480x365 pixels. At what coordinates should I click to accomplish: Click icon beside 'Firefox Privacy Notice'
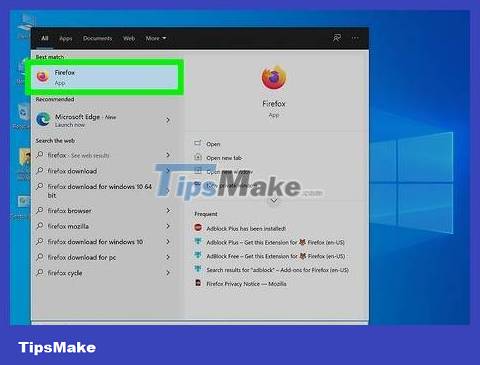tap(198, 283)
